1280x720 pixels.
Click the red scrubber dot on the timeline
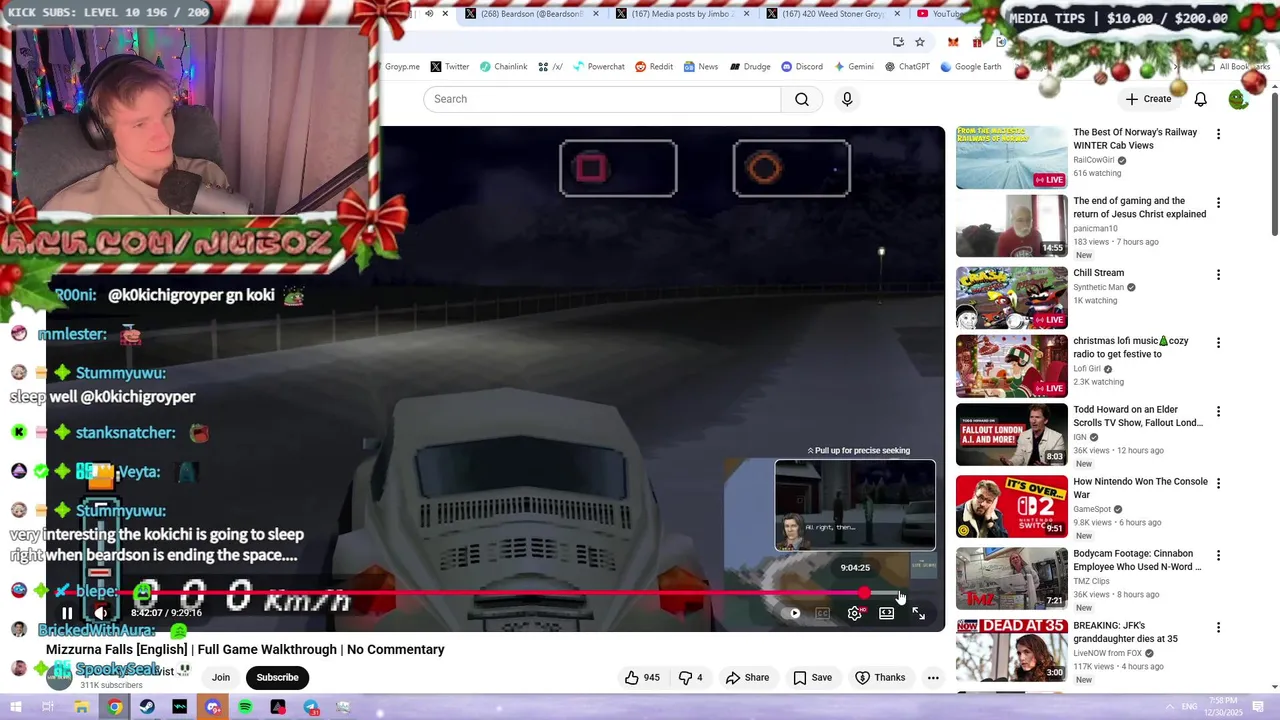(x=865, y=593)
